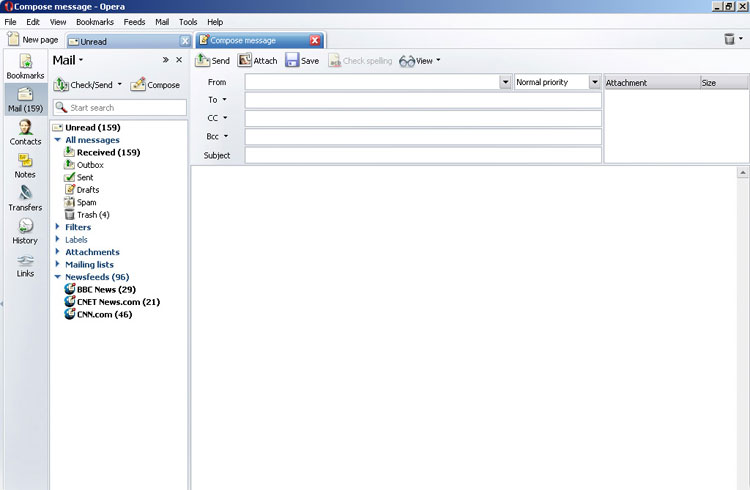
Task: Click the Attachment column header
Action: coord(651,83)
